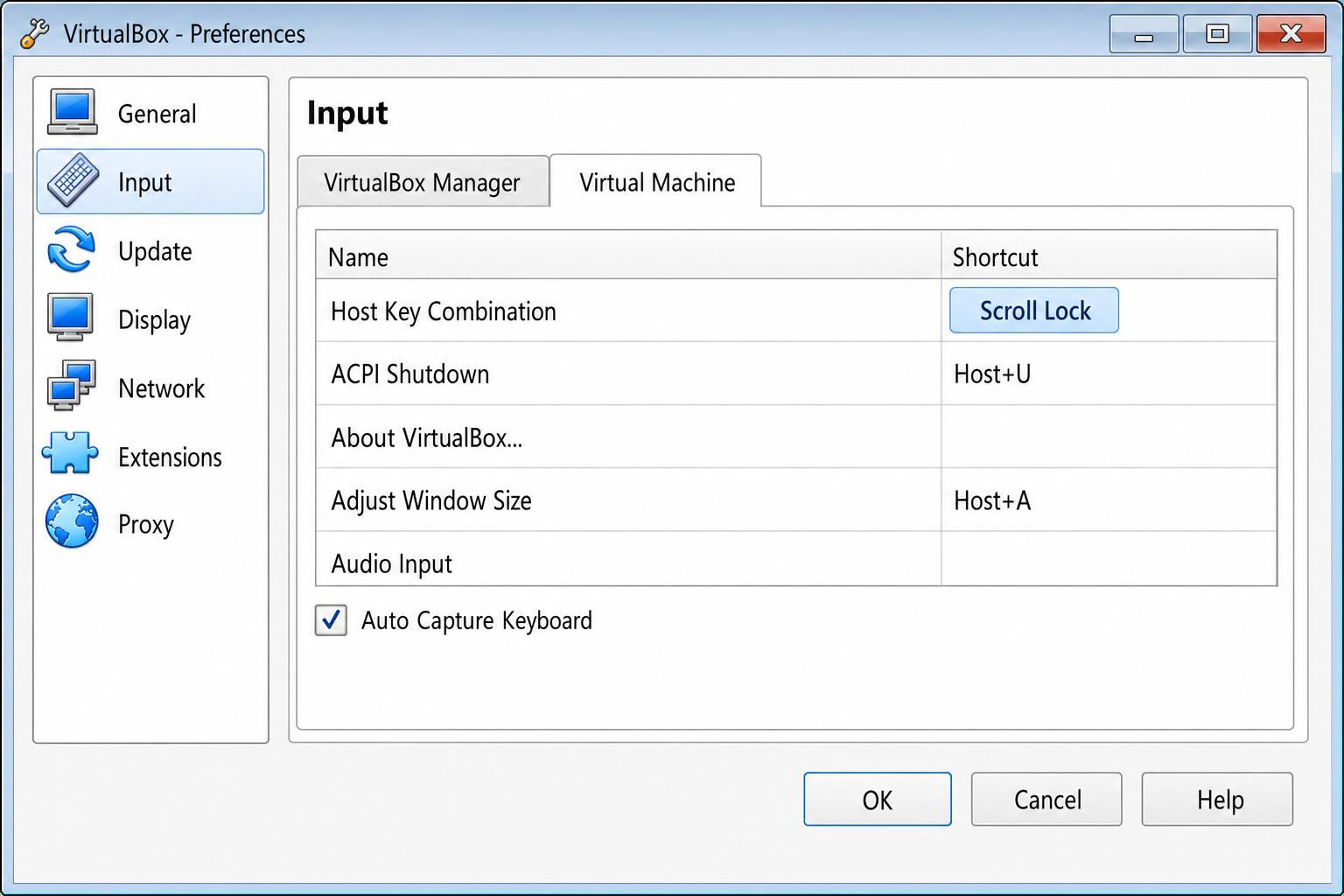Viewport: 1344px width, 896px height.
Task: Click the General monitor icon in sidebar
Action: (x=73, y=112)
